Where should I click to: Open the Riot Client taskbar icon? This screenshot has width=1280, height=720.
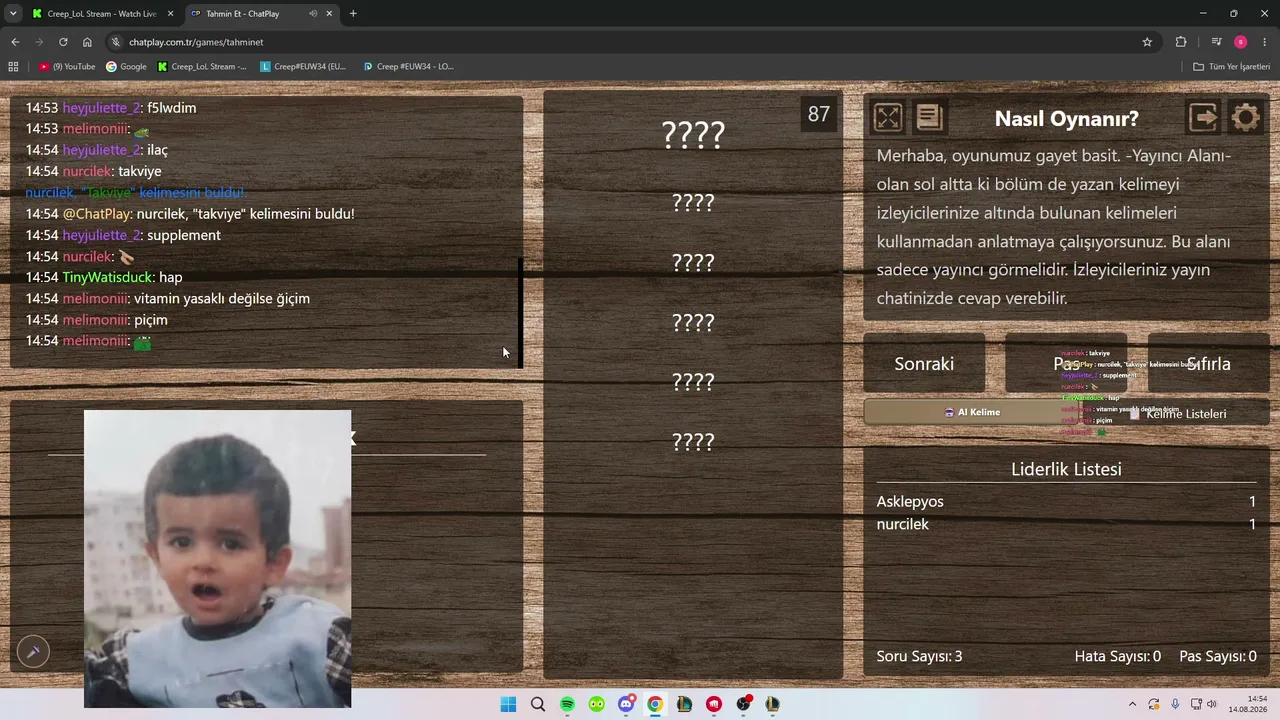coord(714,704)
